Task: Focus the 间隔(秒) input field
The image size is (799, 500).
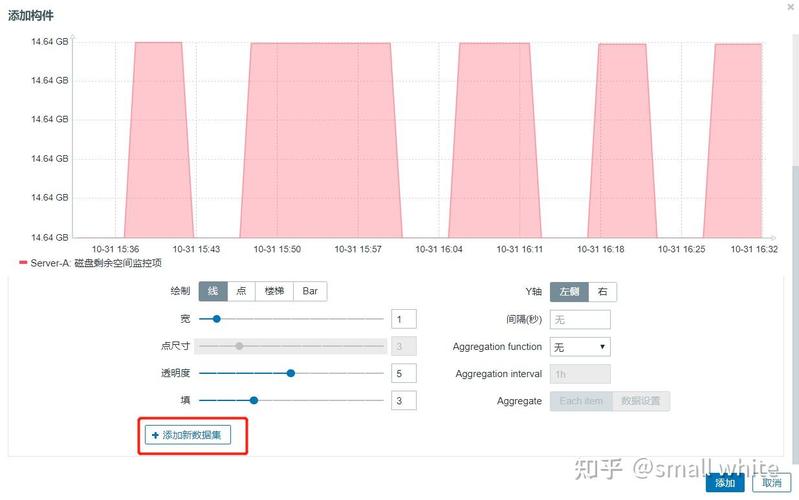Action: coord(580,320)
